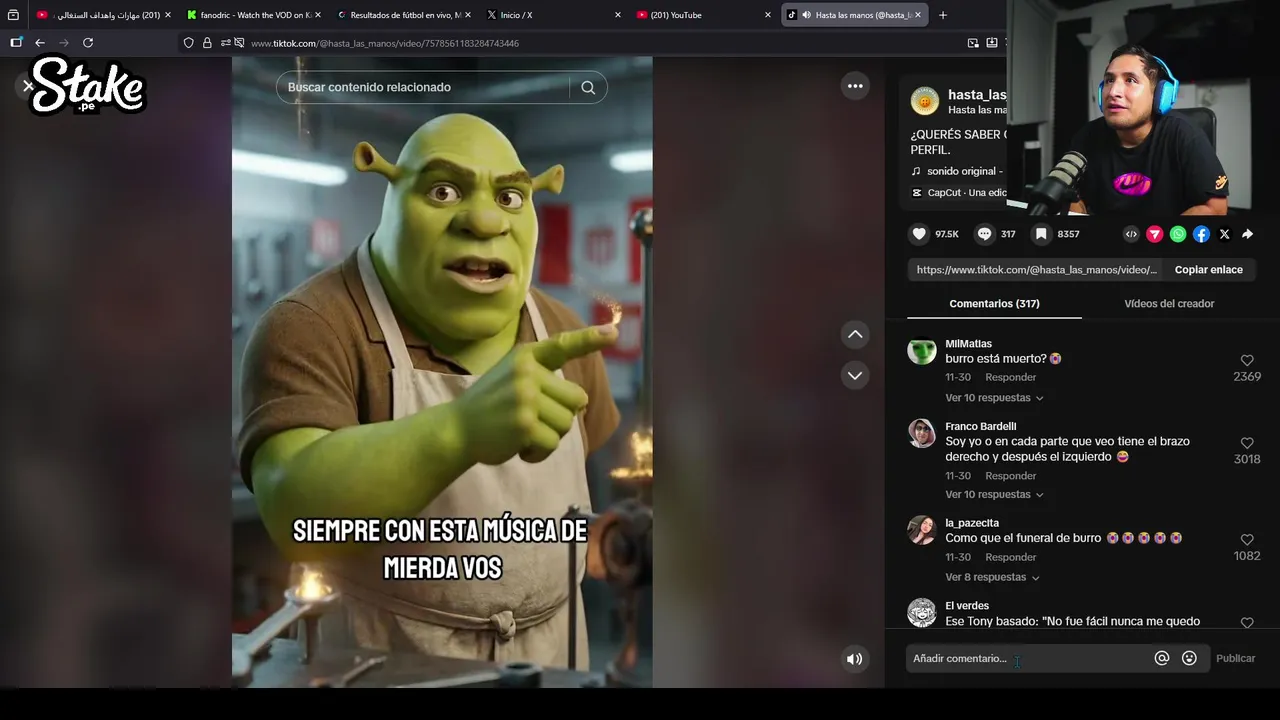Switch to the Resultados de fútbol en vivo tab
This screenshot has width=1280, height=720.
pos(404,15)
